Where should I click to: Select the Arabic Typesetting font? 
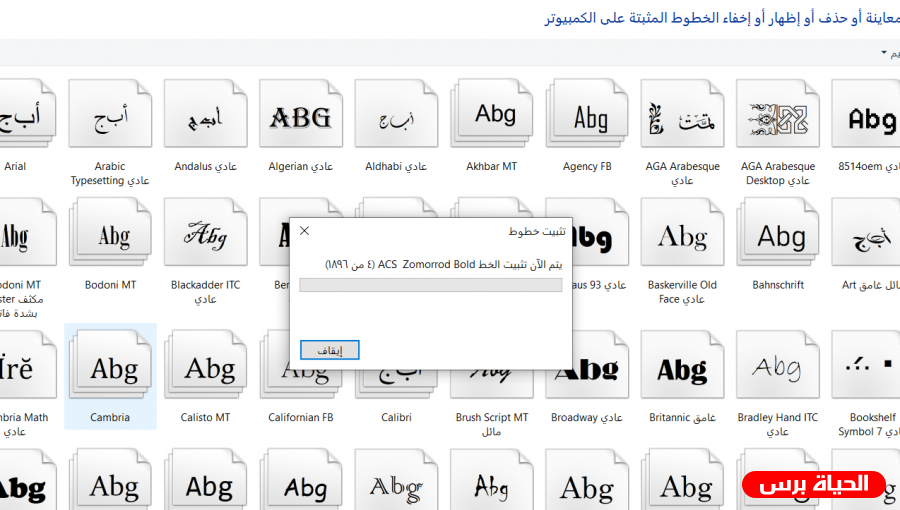click(x=110, y=119)
